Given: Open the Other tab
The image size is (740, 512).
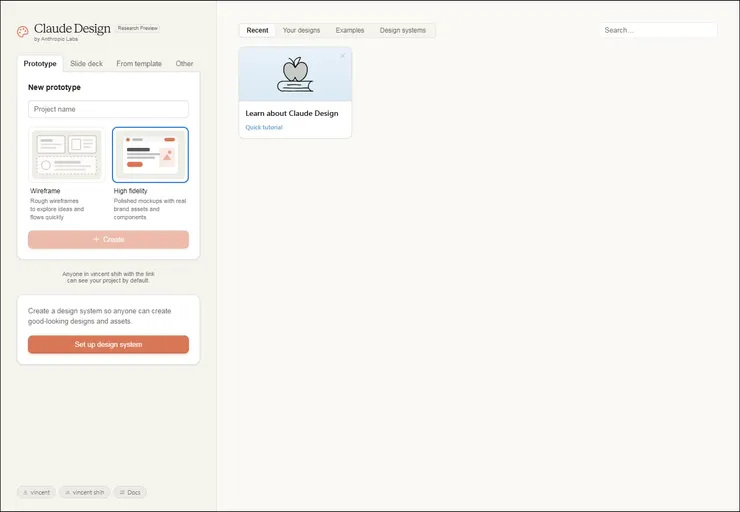Looking at the screenshot, I should (184, 64).
